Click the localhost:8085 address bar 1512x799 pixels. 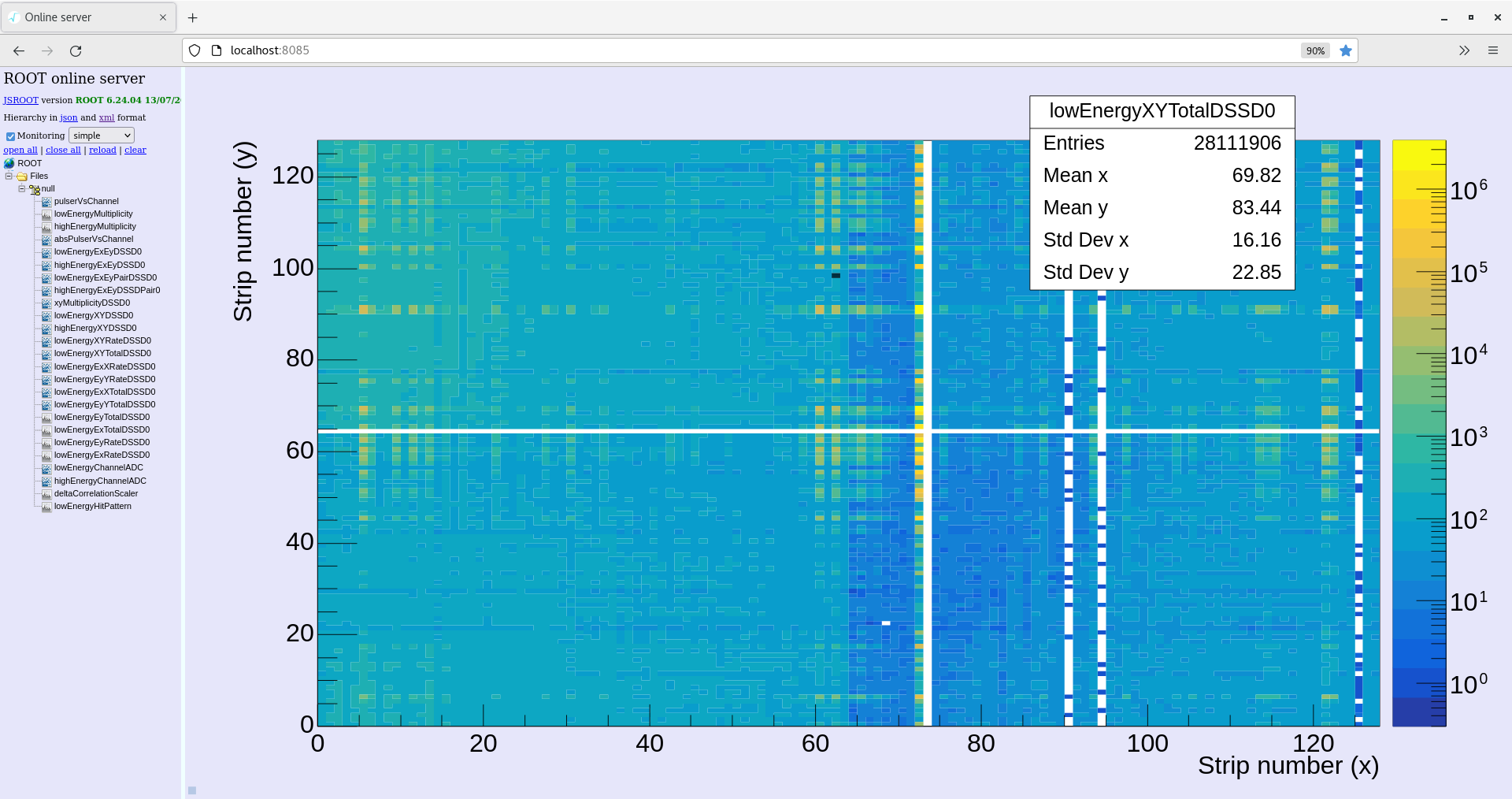(709, 50)
